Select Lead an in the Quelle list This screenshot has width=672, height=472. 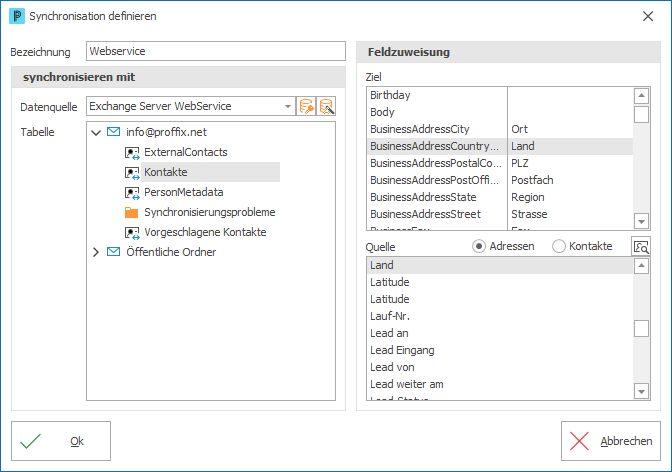500,333
